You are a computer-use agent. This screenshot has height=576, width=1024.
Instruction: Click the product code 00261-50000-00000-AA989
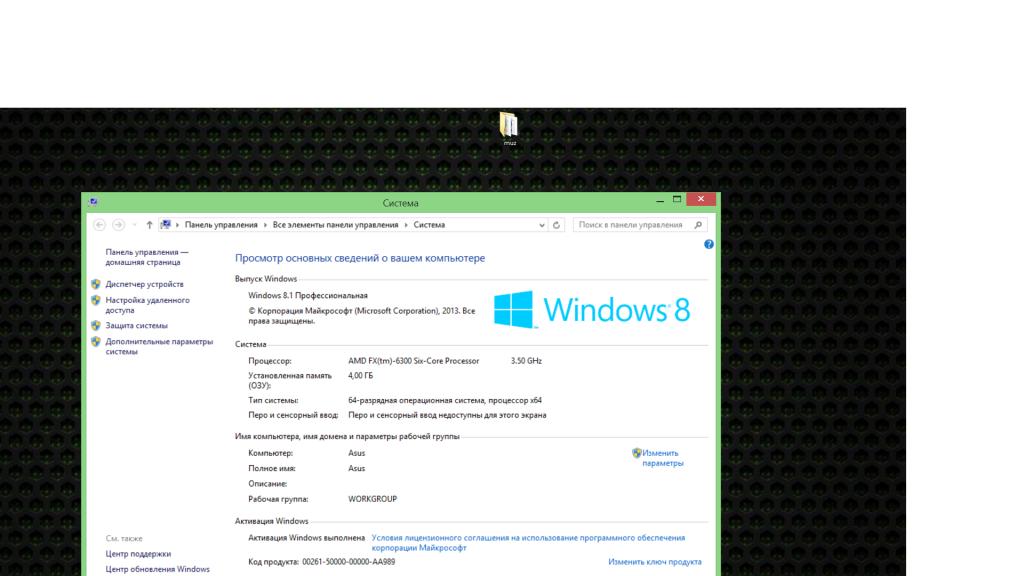[x=348, y=562]
